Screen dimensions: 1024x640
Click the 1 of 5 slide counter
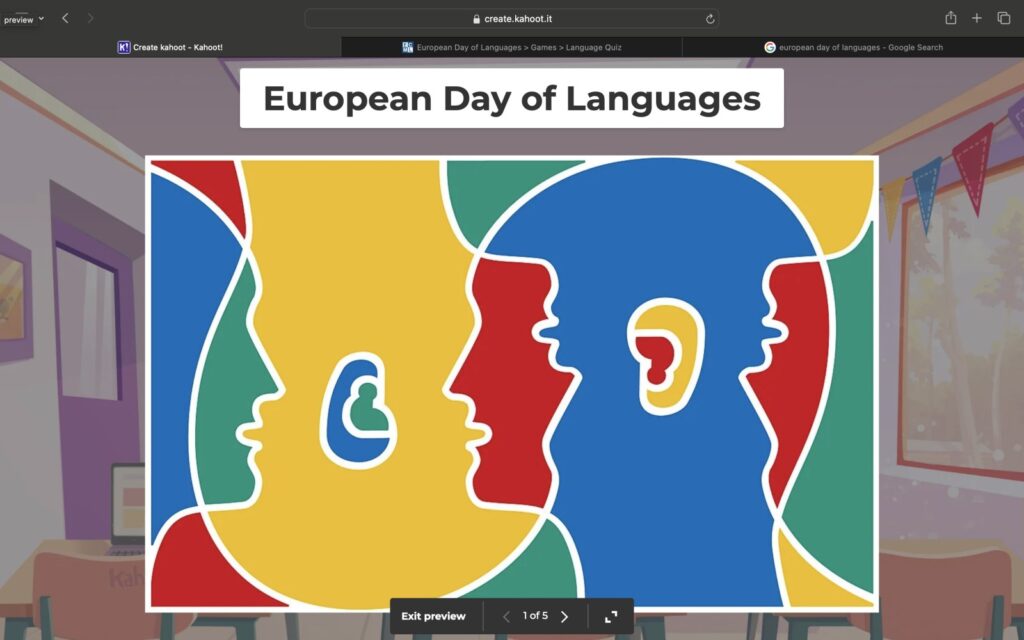[x=535, y=616]
